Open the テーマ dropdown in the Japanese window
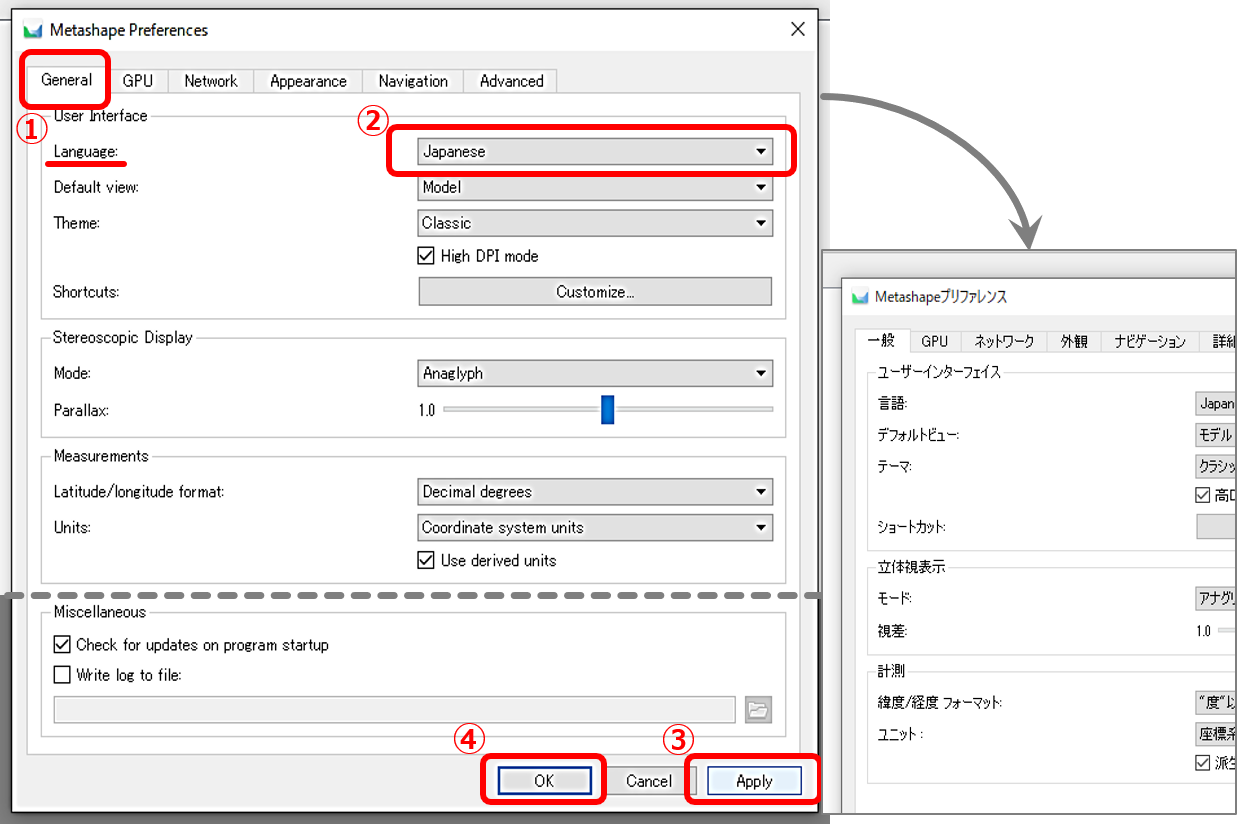The width and height of the screenshot is (1243, 824). pyautogui.click(x=1216, y=466)
